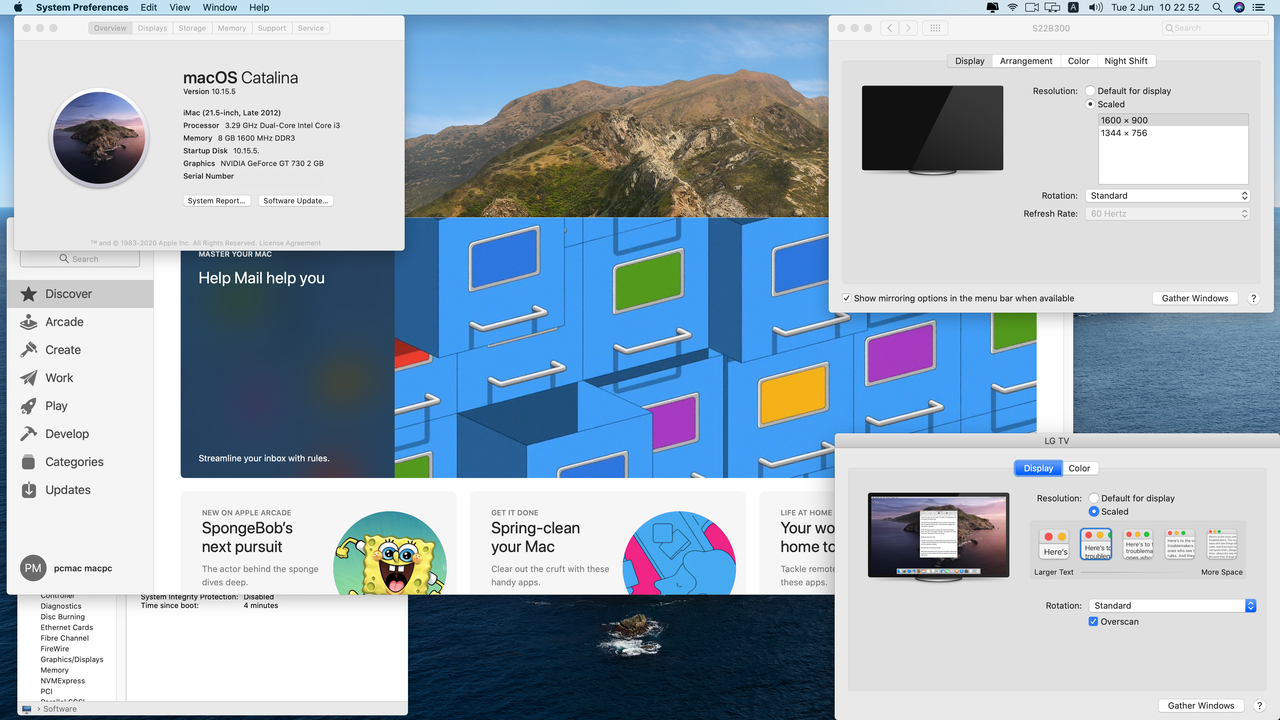Select Diagnostics in System Information sidebar
The height and width of the screenshot is (720, 1280).
tap(61, 606)
